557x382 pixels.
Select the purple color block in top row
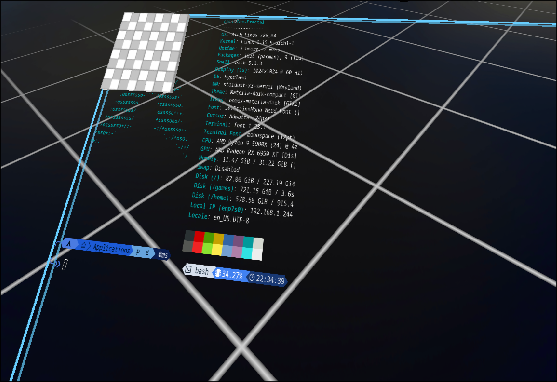pyautogui.click(x=238, y=241)
